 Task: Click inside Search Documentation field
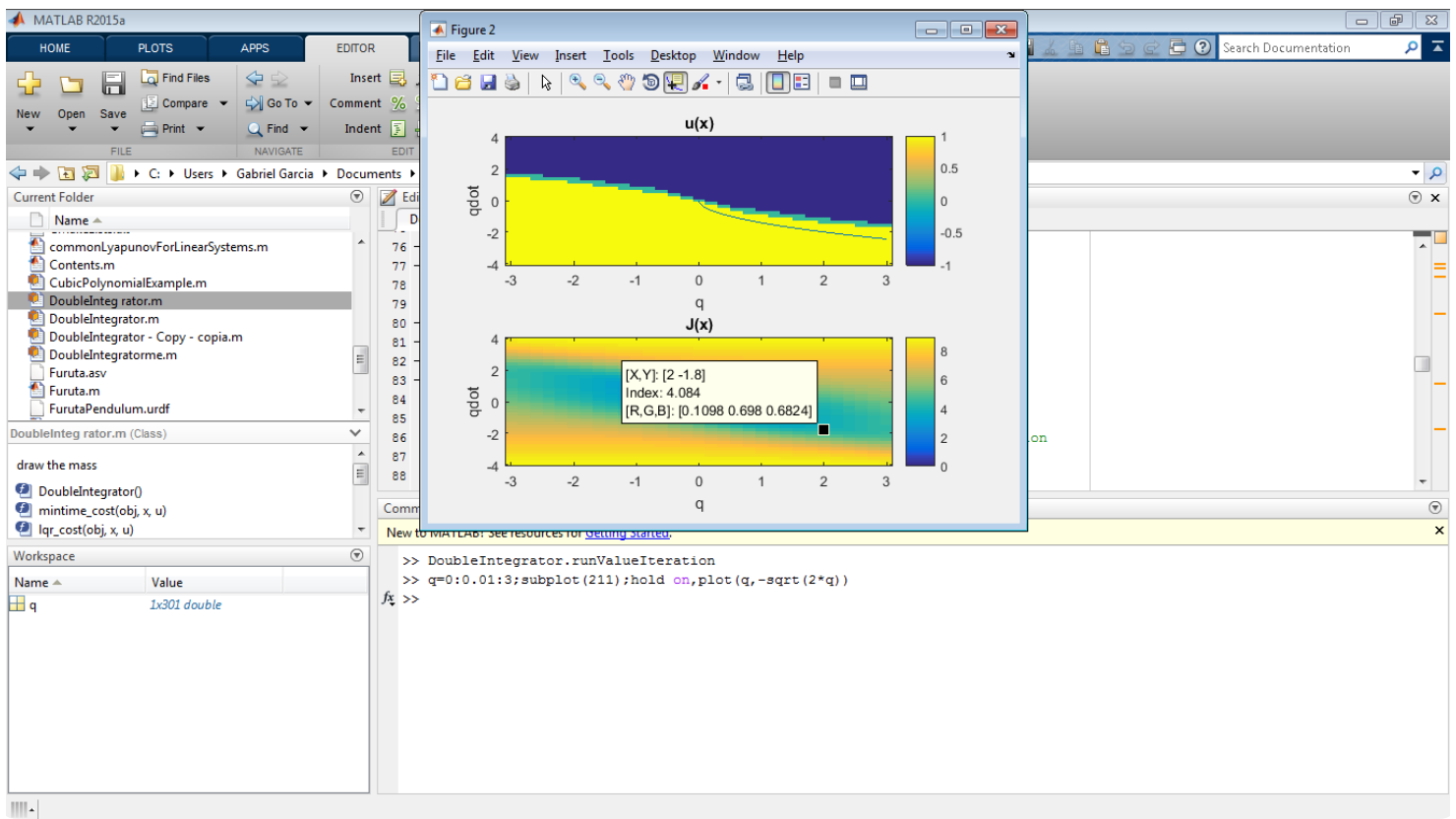[1310, 47]
